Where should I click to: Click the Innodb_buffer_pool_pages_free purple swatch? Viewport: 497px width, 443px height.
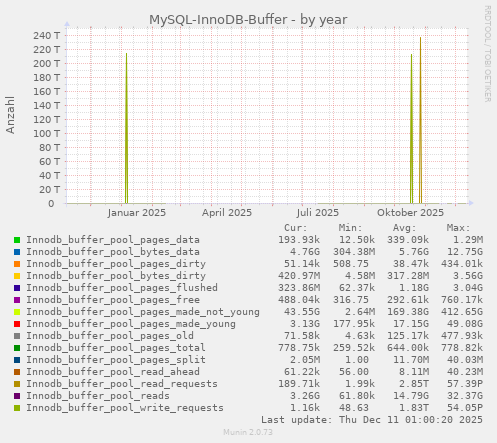click(17, 300)
